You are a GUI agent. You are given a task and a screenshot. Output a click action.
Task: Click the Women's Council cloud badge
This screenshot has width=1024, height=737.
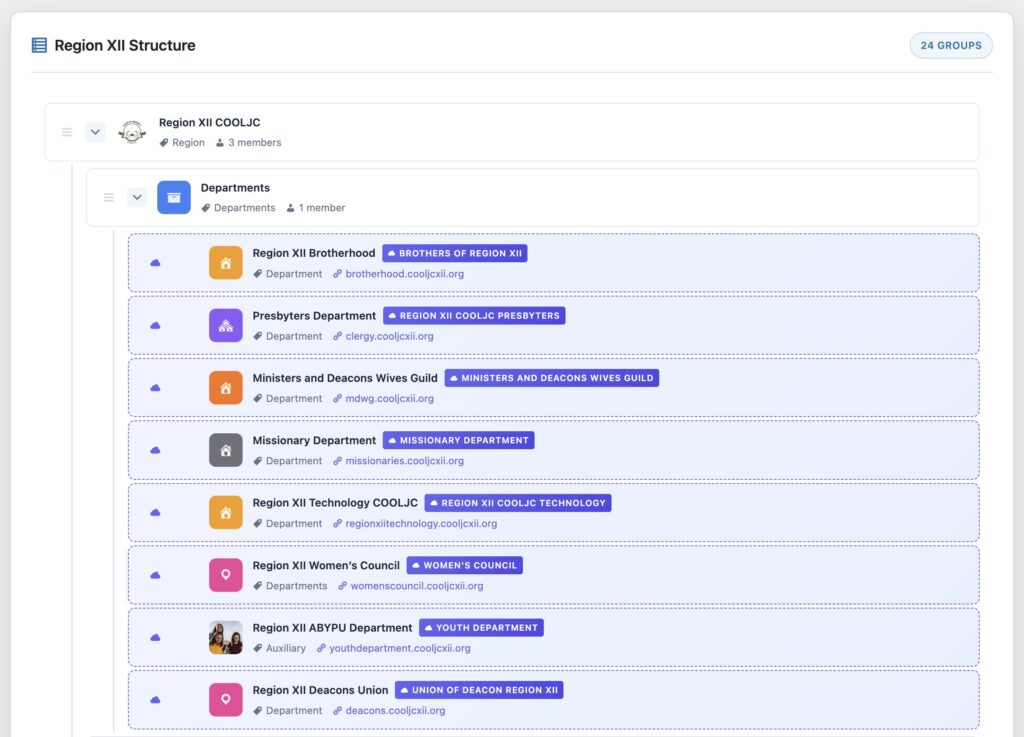[x=464, y=565]
